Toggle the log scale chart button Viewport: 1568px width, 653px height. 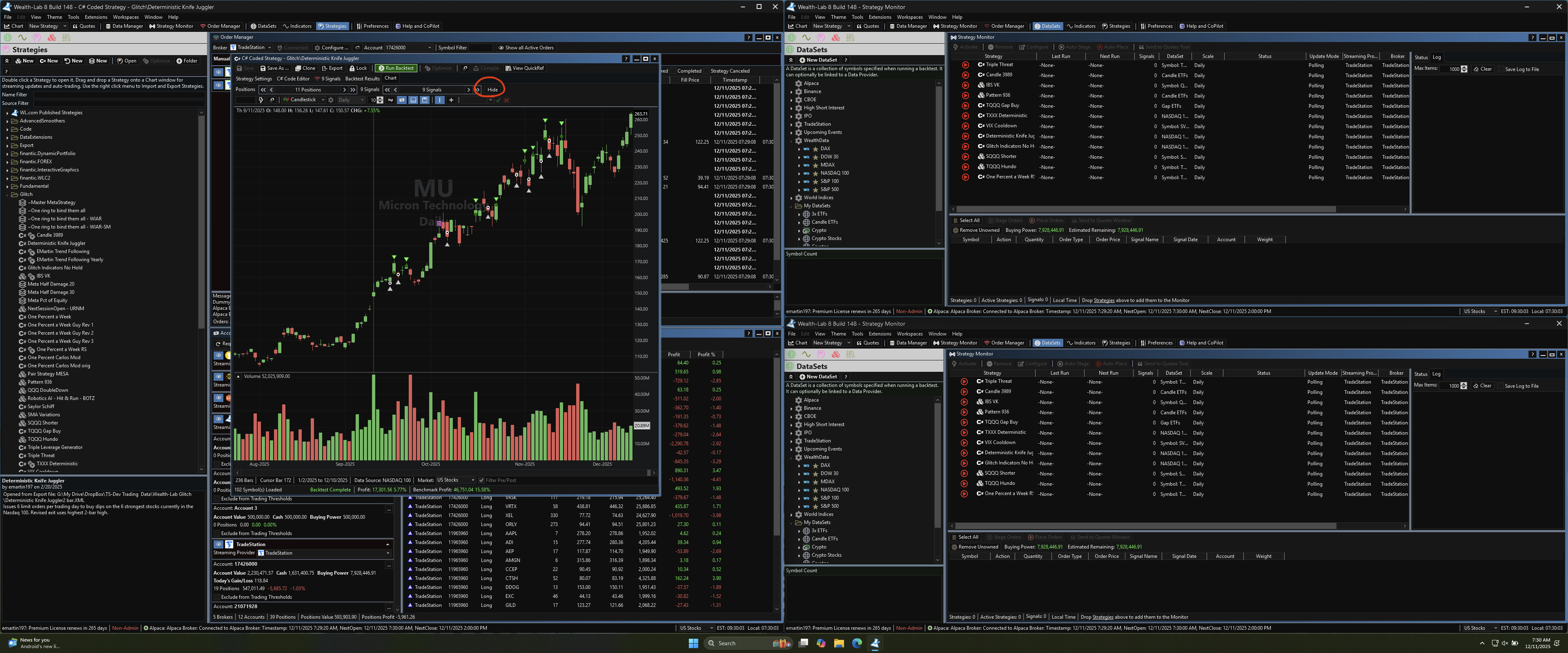tap(390, 100)
